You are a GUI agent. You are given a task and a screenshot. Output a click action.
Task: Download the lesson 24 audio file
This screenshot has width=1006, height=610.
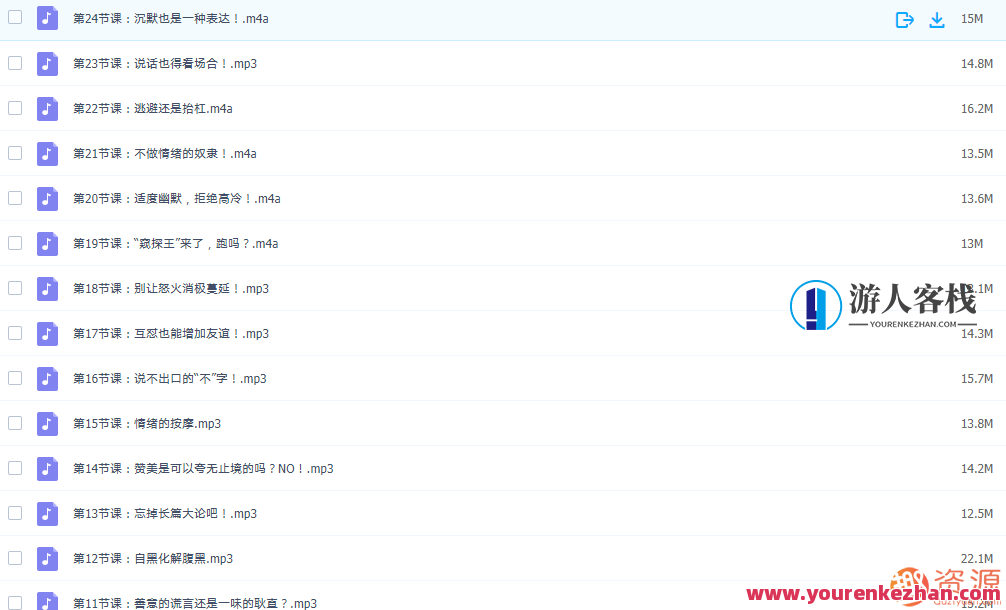[937, 19]
